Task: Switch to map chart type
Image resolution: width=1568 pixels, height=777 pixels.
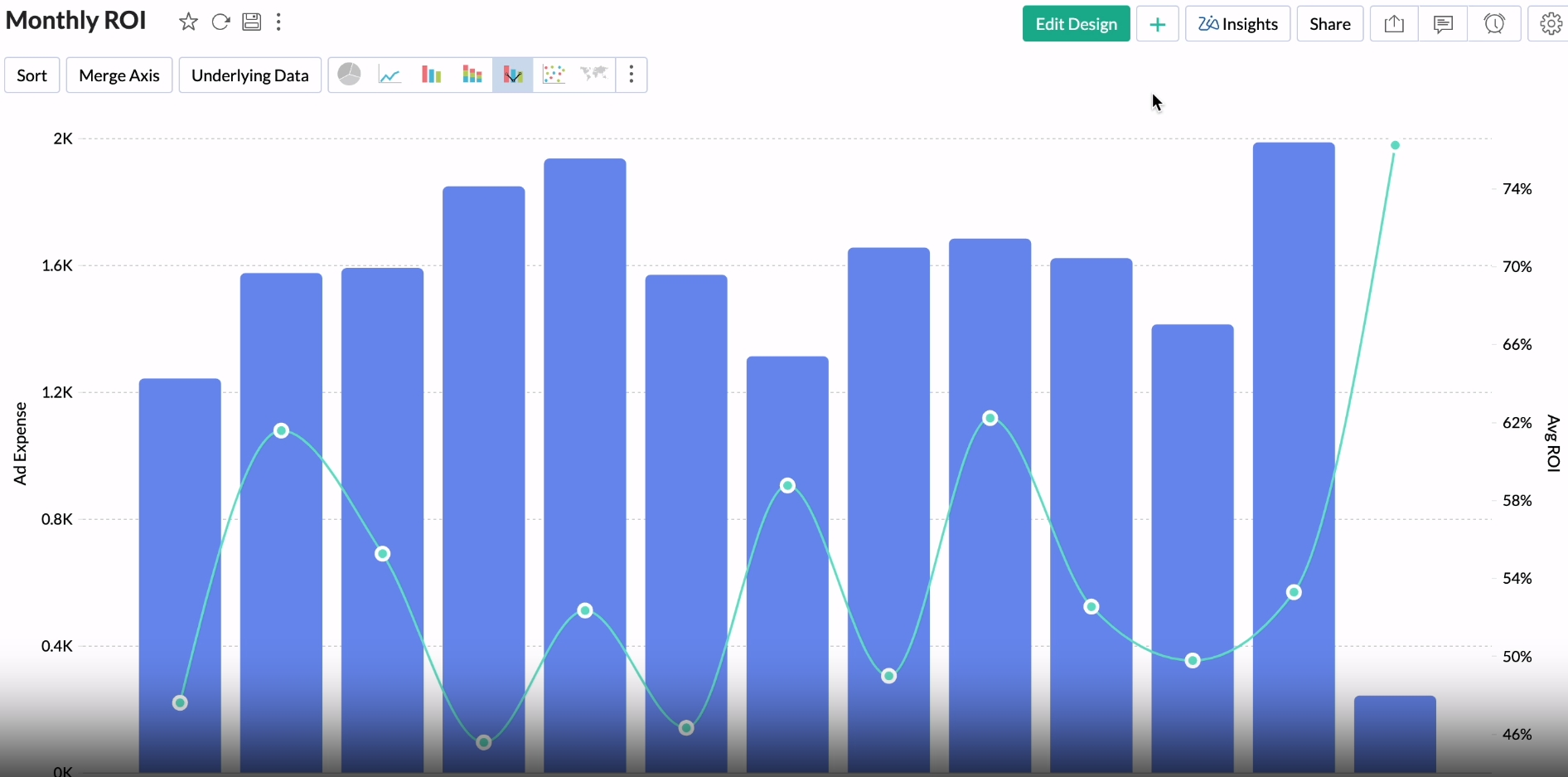Action: pos(594,75)
